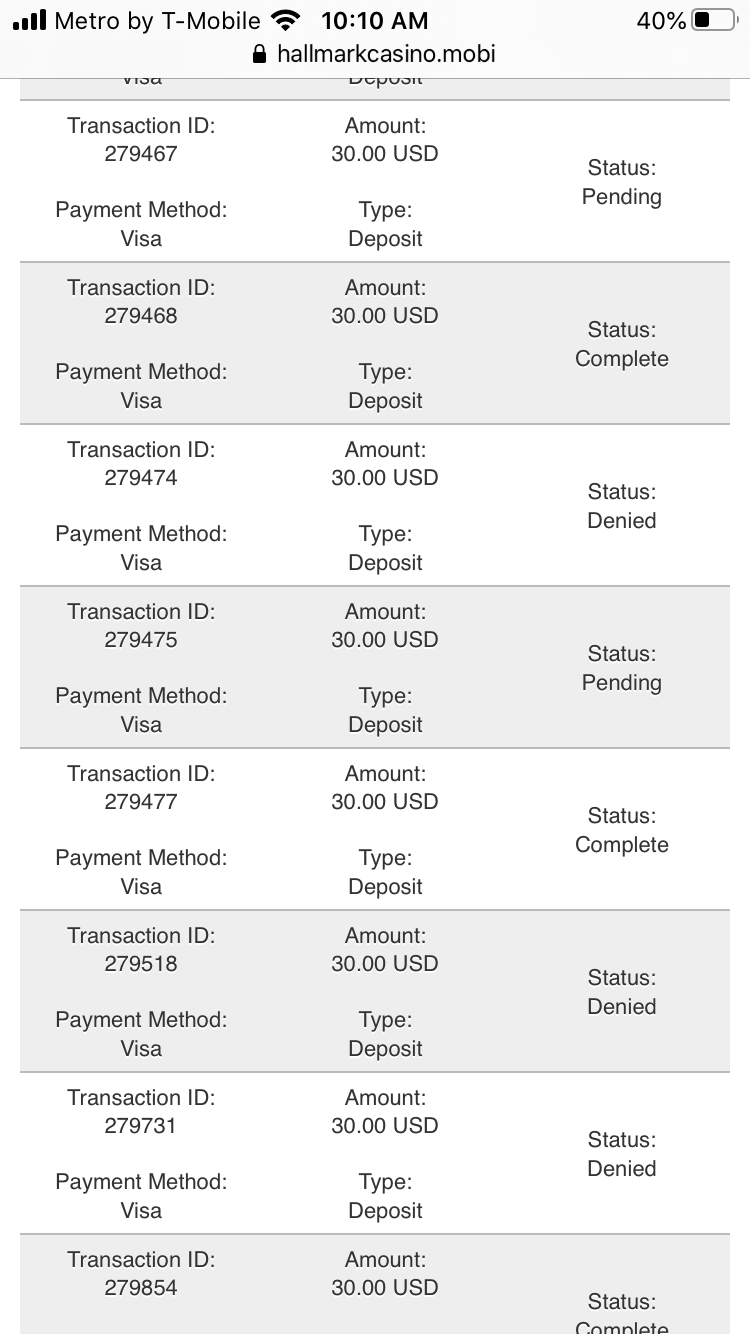Select transaction ID 279731
Image resolution: width=750 pixels, height=1334 pixels.
(141, 1126)
